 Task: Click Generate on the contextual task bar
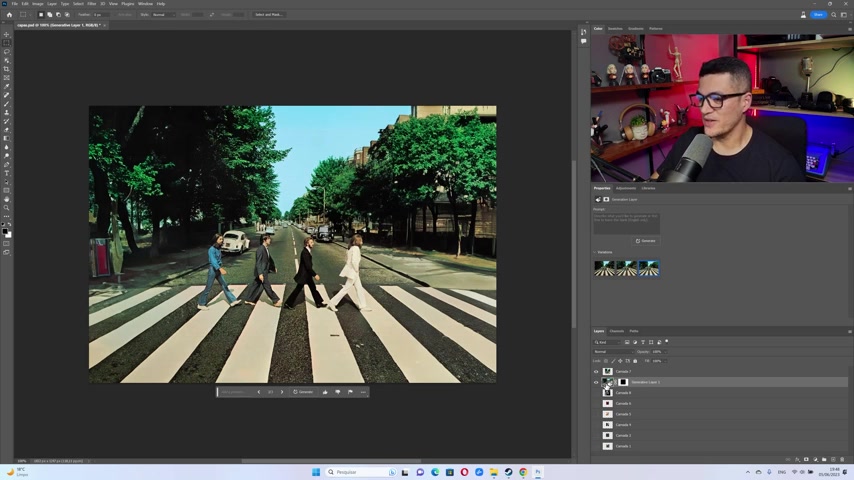[303, 392]
